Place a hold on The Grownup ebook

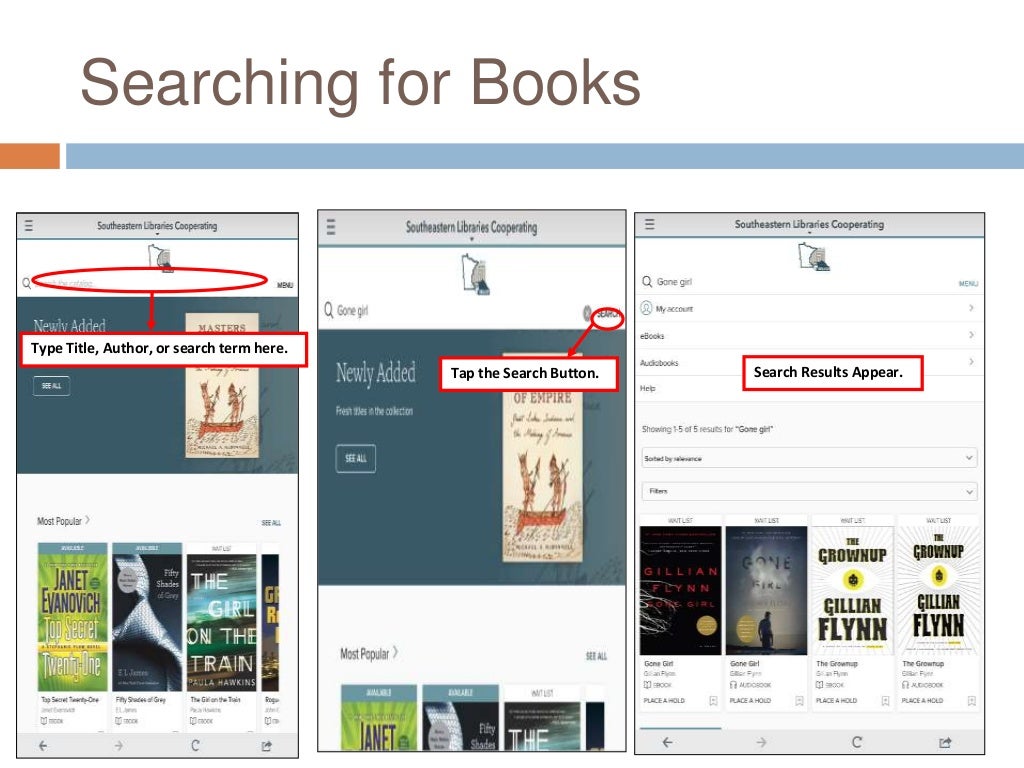point(837,701)
